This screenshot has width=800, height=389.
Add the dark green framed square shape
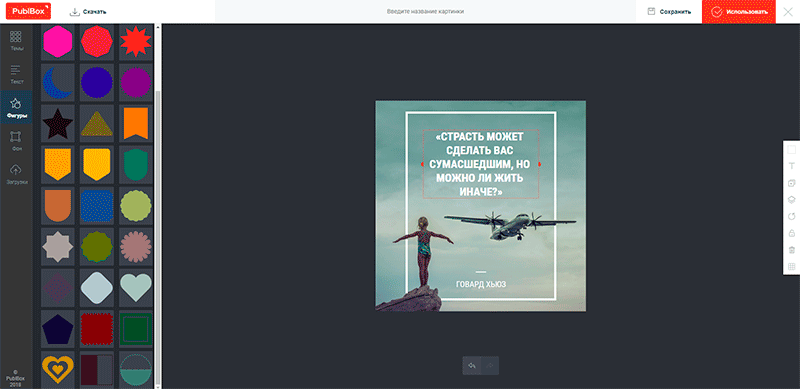[x=136, y=329]
